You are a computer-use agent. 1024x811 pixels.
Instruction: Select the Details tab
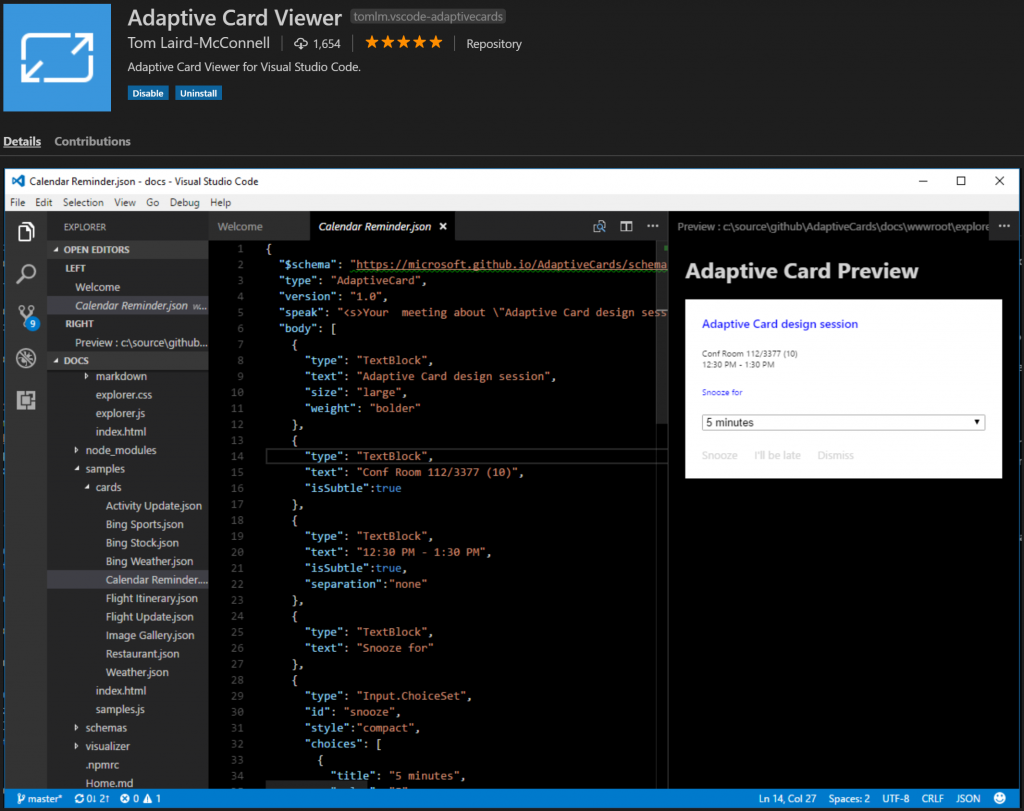pyautogui.click(x=22, y=141)
